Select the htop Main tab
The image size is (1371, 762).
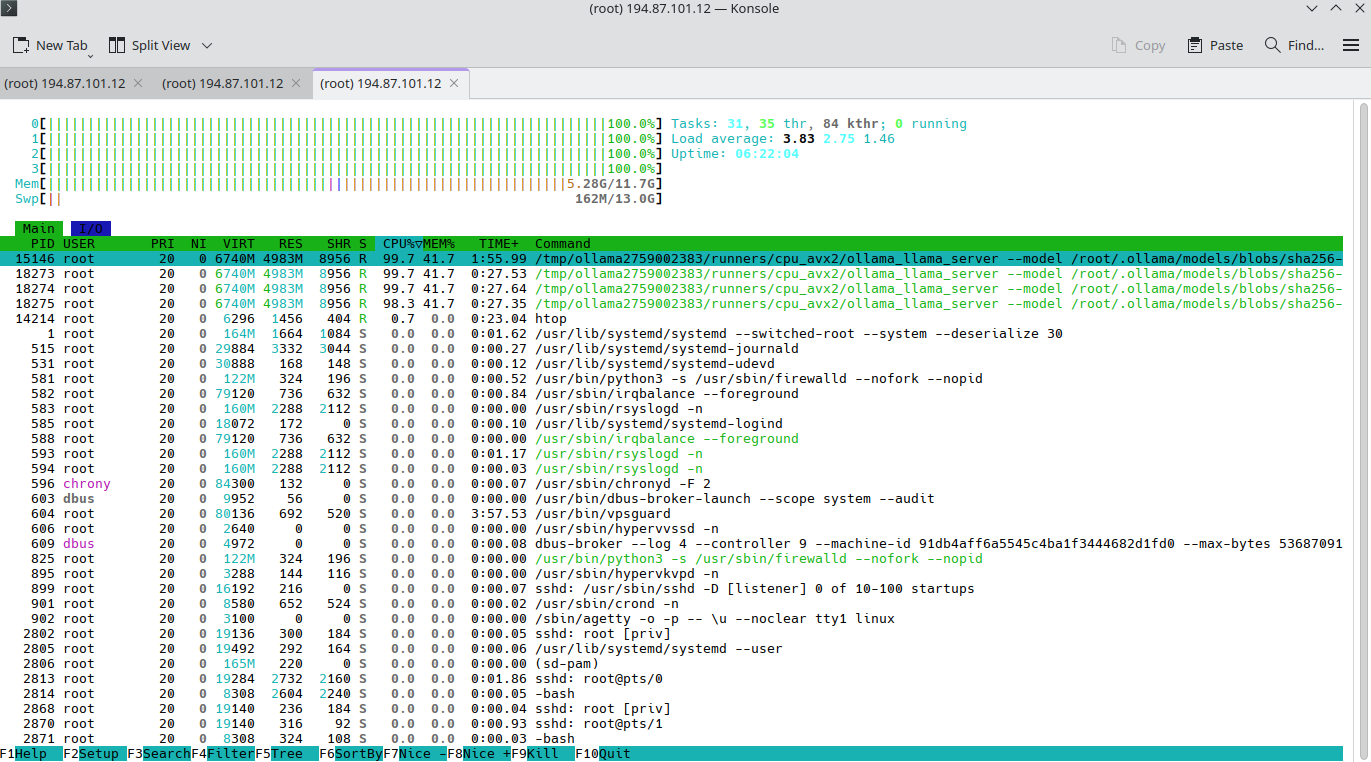coord(39,229)
